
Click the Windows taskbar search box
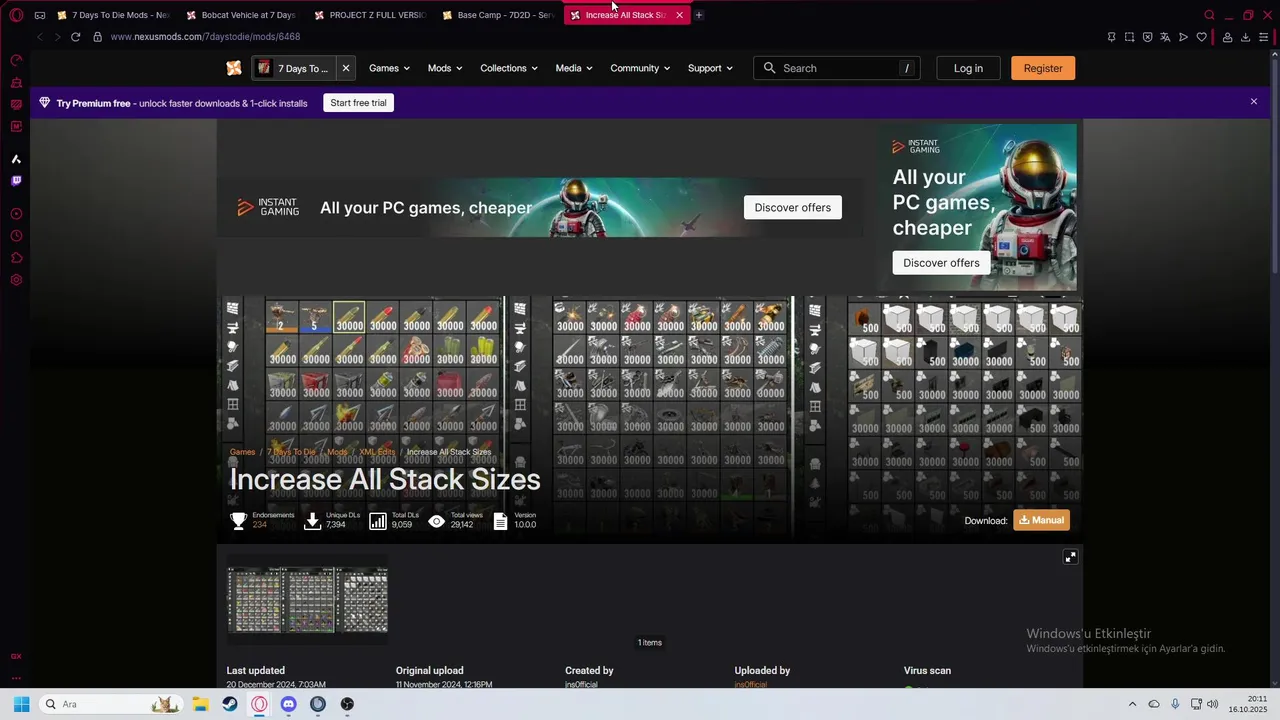[111, 704]
